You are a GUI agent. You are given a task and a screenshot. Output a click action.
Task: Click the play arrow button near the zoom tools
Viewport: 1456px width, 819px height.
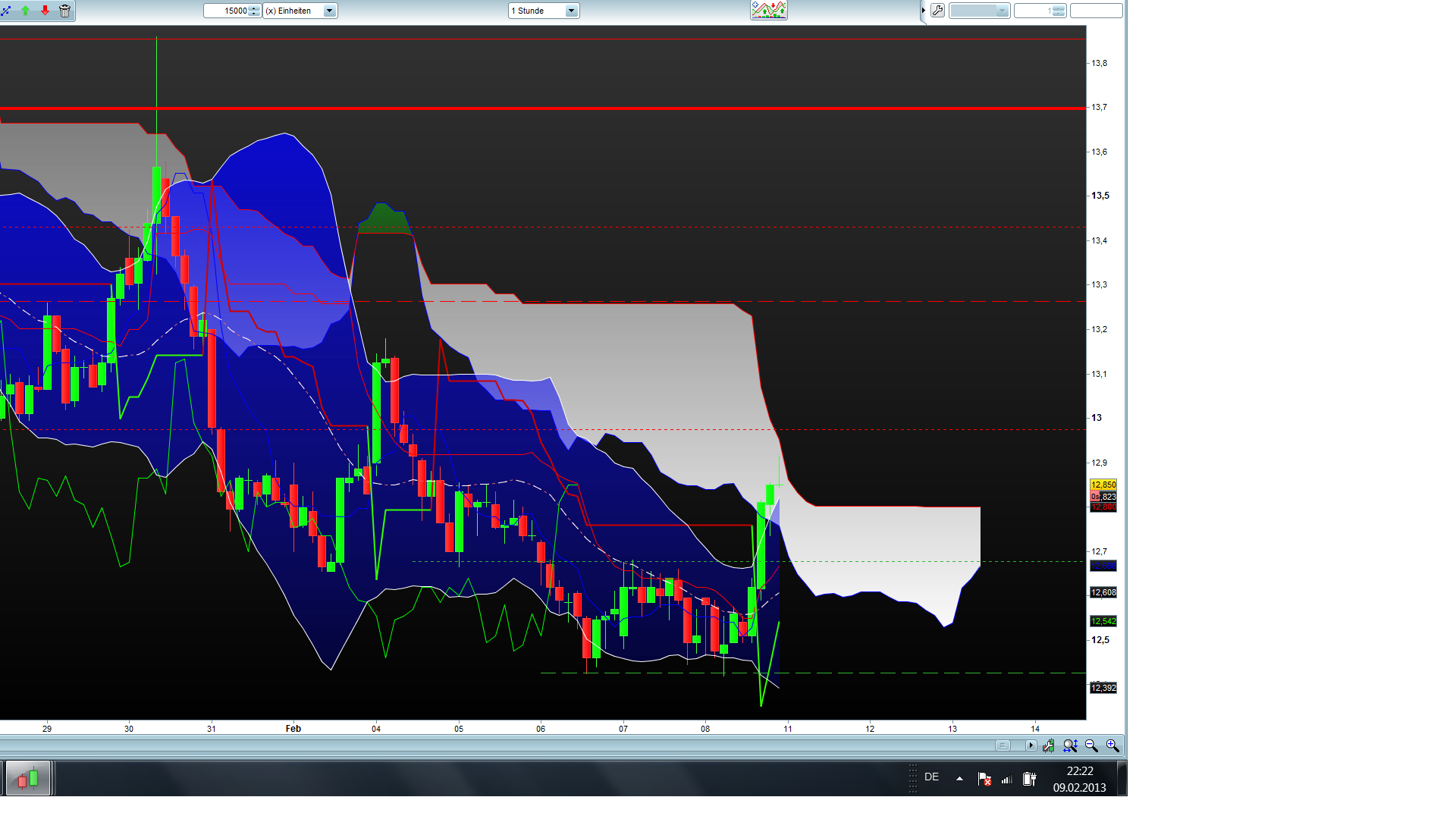point(1031,746)
